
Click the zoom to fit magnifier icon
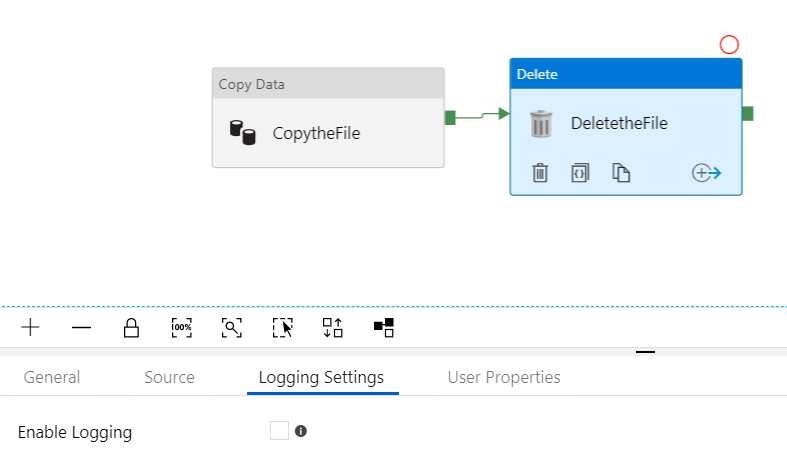[231, 328]
